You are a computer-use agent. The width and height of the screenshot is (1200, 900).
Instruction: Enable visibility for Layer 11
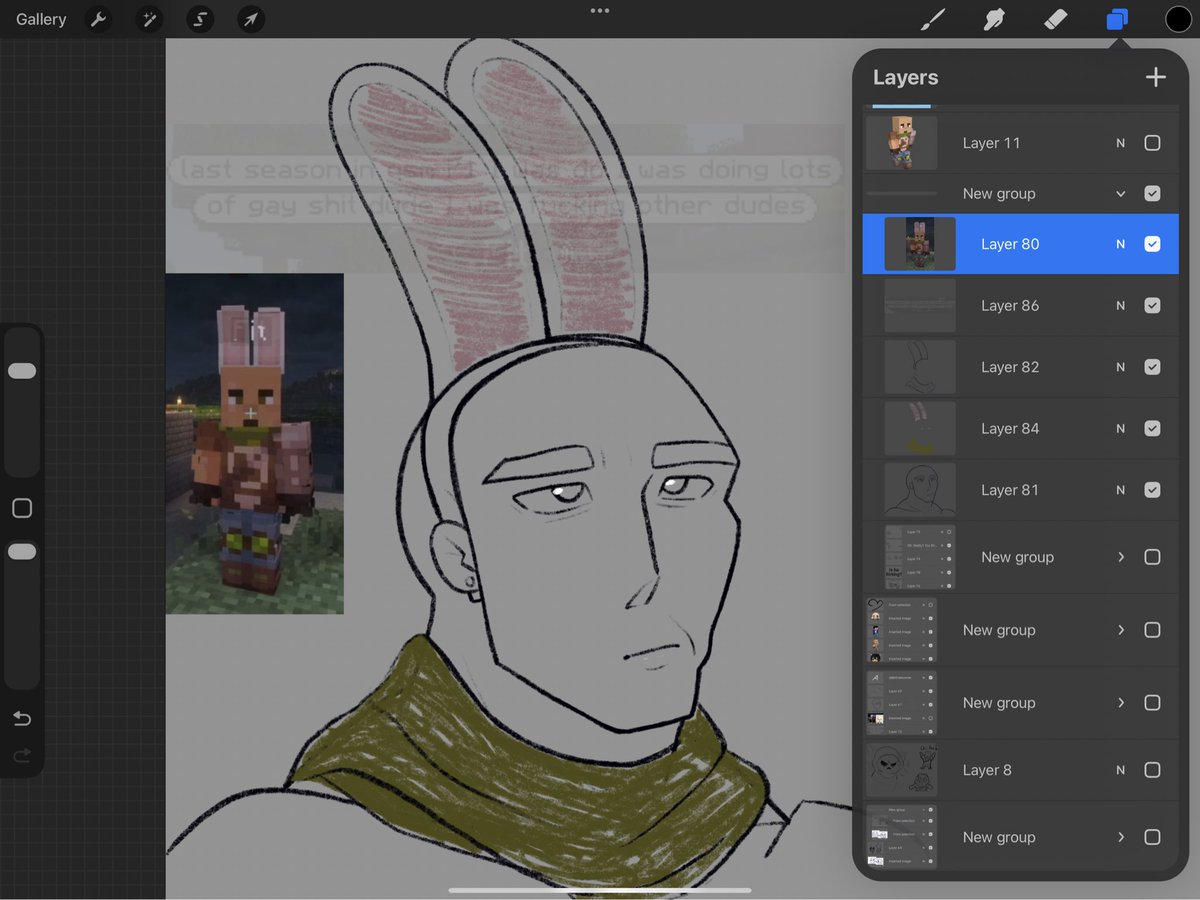tap(1152, 143)
